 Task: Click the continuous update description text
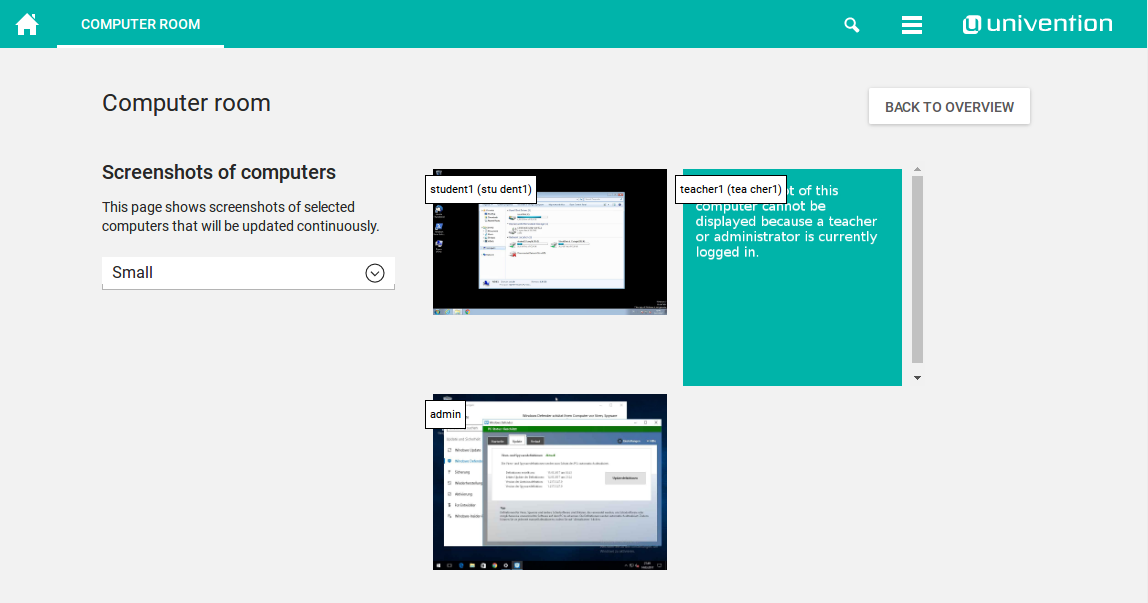tap(240, 216)
